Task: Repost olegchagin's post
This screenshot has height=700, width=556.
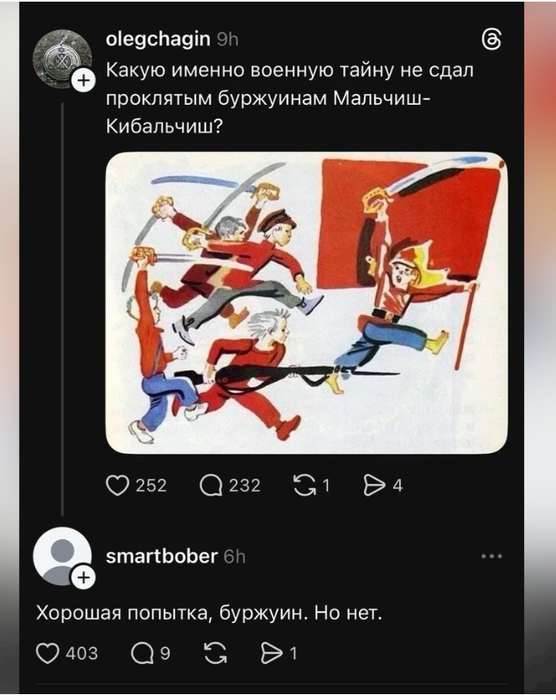Action: [304, 485]
